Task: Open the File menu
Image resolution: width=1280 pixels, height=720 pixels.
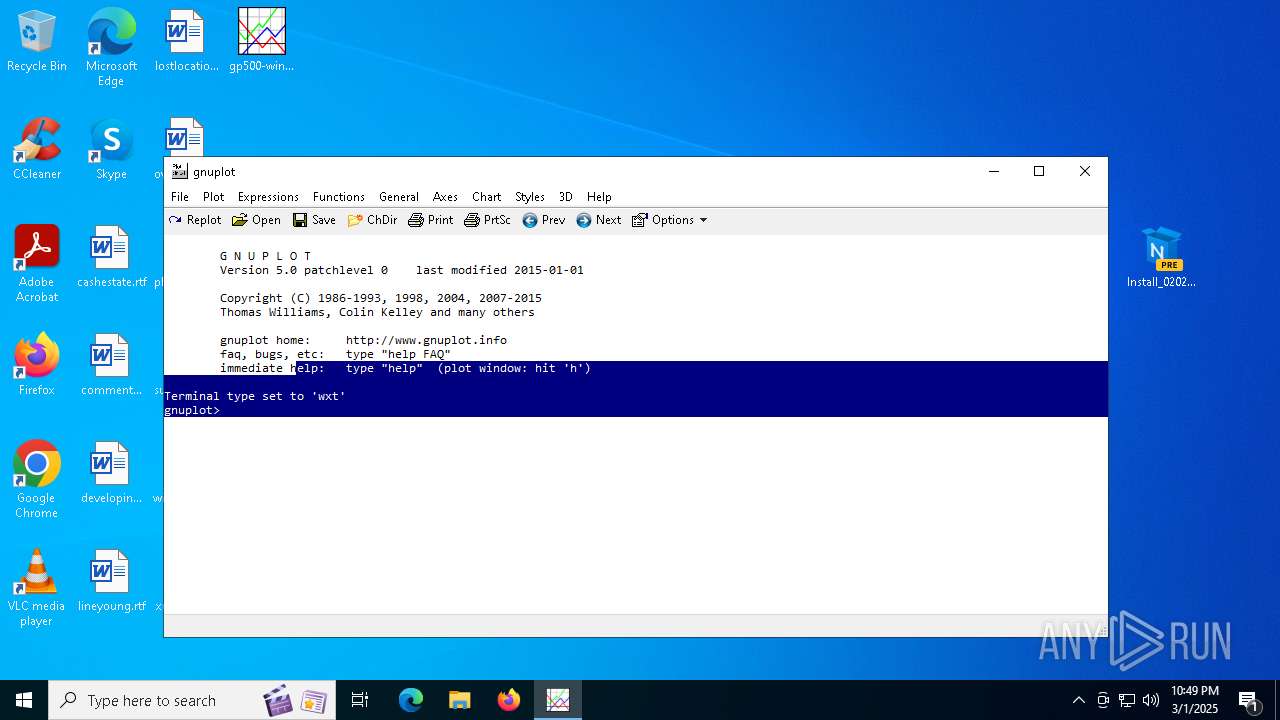Action: click(180, 197)
